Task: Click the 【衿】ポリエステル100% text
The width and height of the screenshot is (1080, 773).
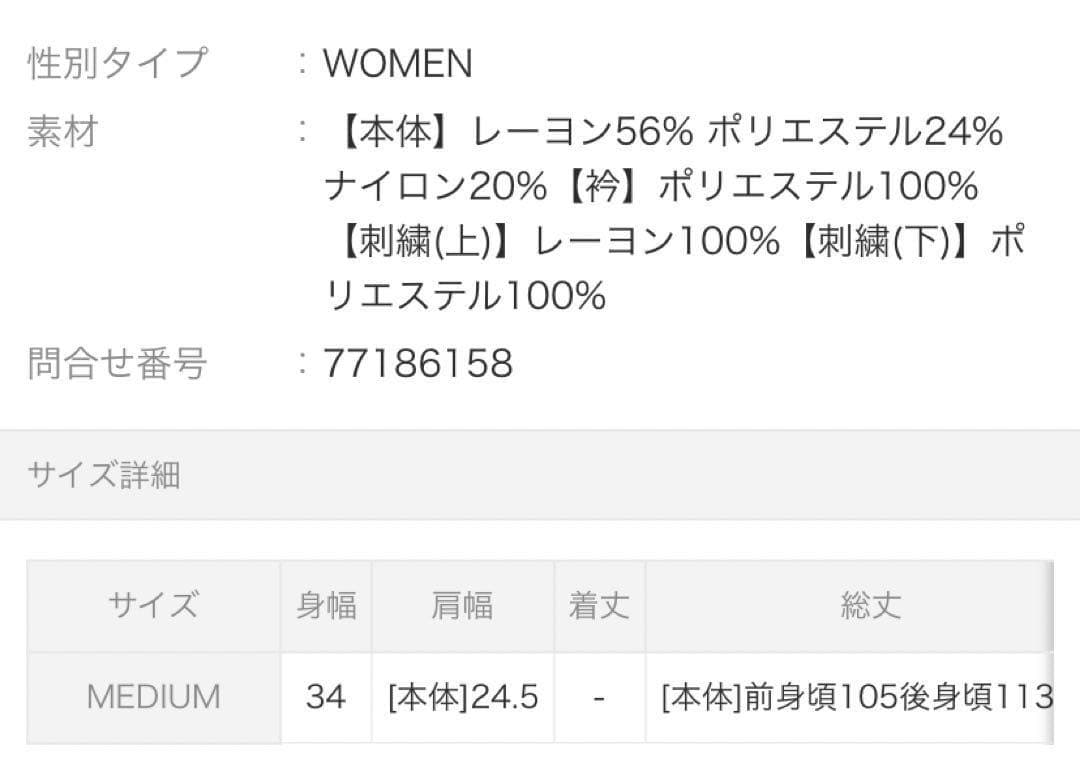Action: click(x=764, y=187)
